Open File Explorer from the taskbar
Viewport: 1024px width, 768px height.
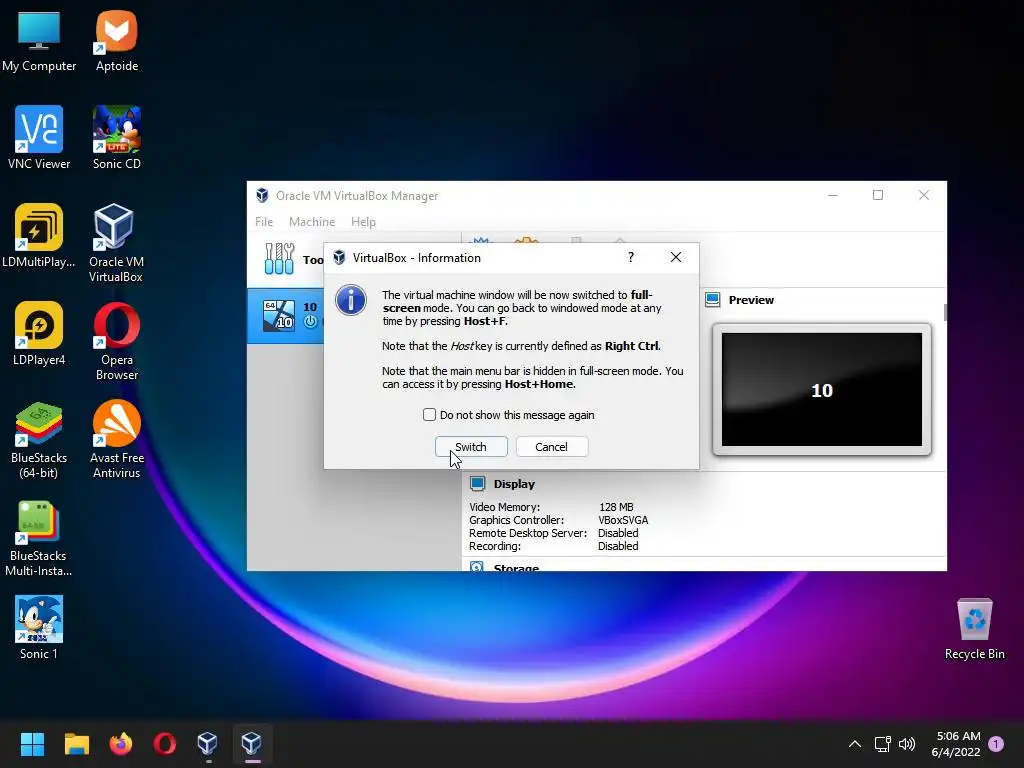(76, 744)
